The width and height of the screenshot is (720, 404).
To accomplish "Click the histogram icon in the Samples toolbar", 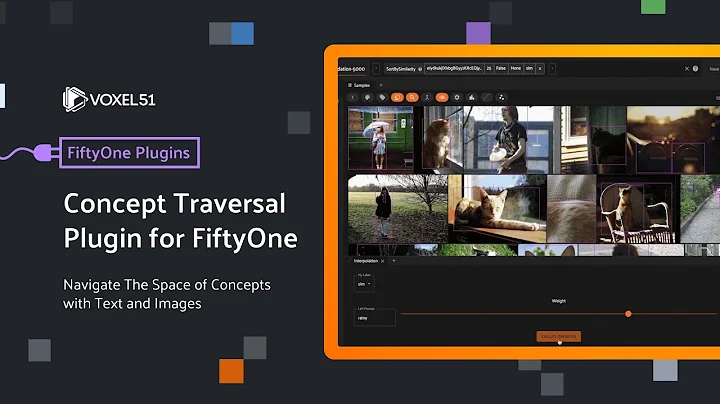I will [472, 97].
